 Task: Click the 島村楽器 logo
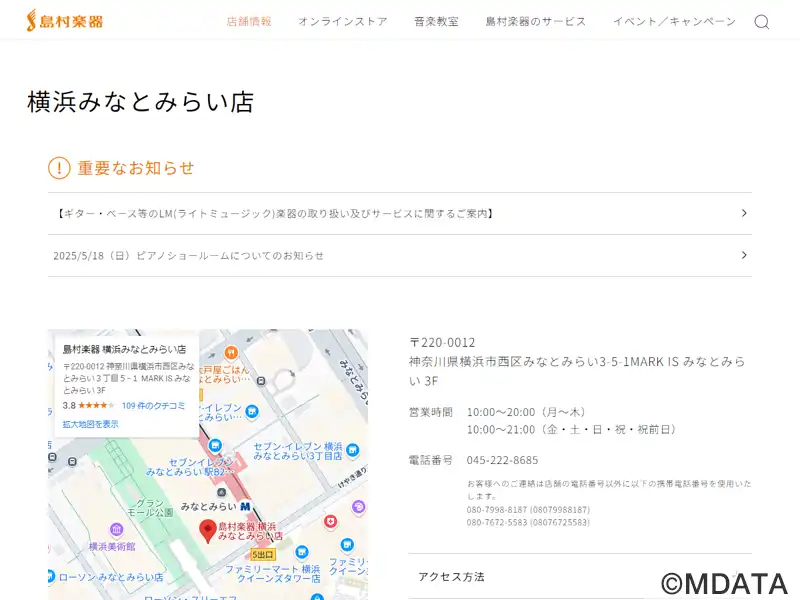click(x=65, y=21)
